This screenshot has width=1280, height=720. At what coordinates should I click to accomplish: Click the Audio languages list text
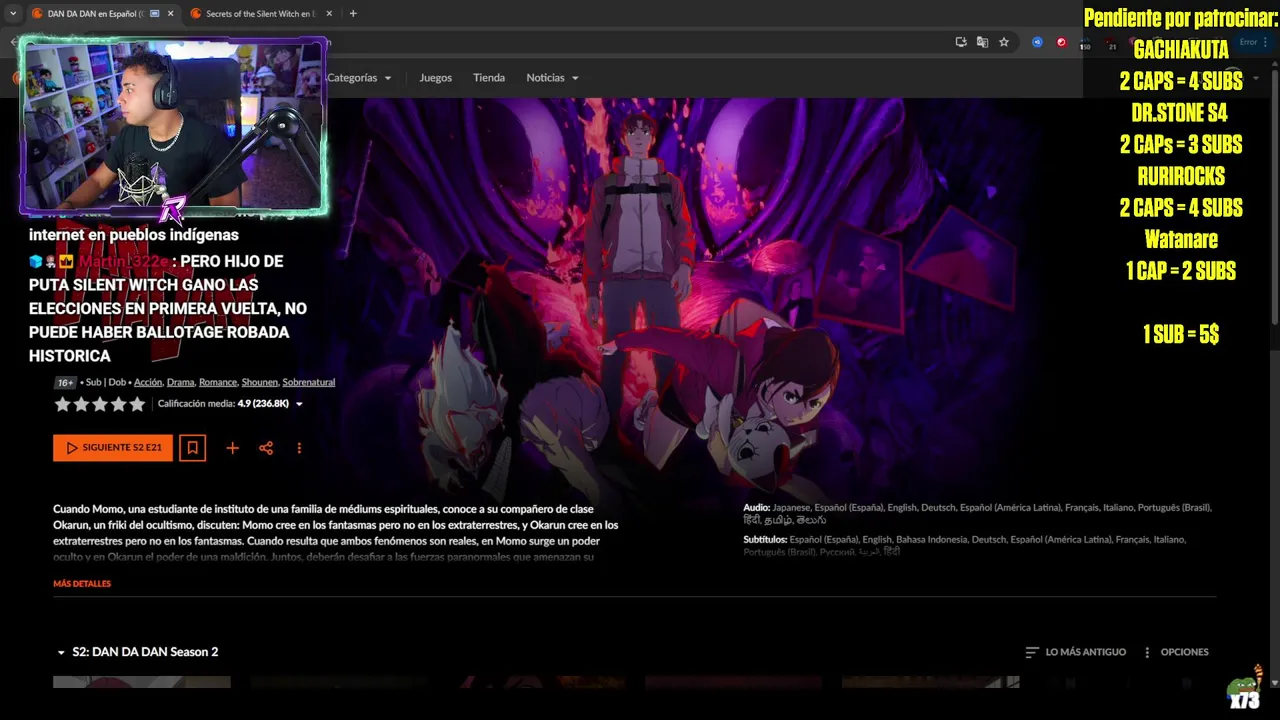tap(977, 514)
